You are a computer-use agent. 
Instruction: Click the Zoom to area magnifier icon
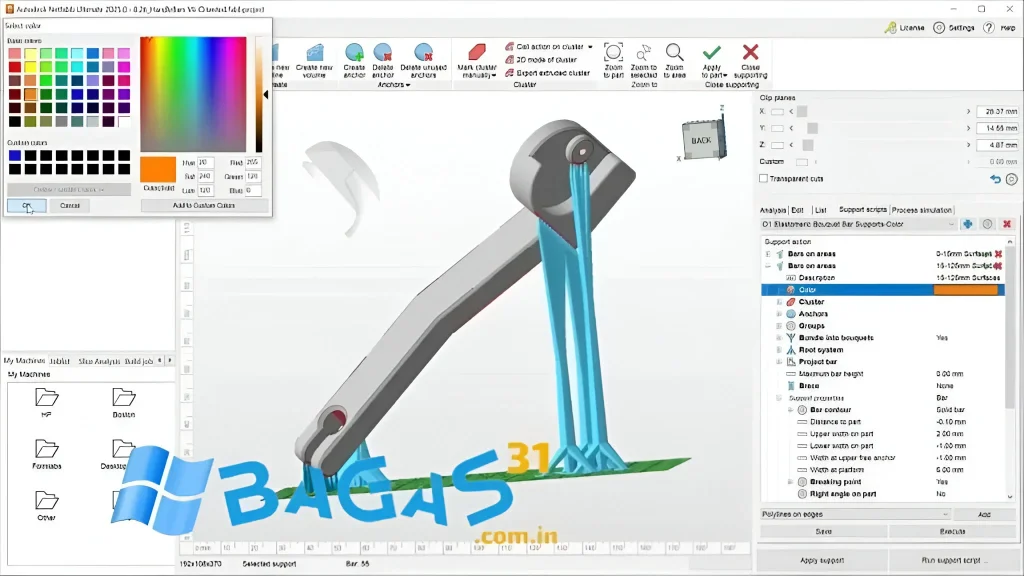[675, 52]
